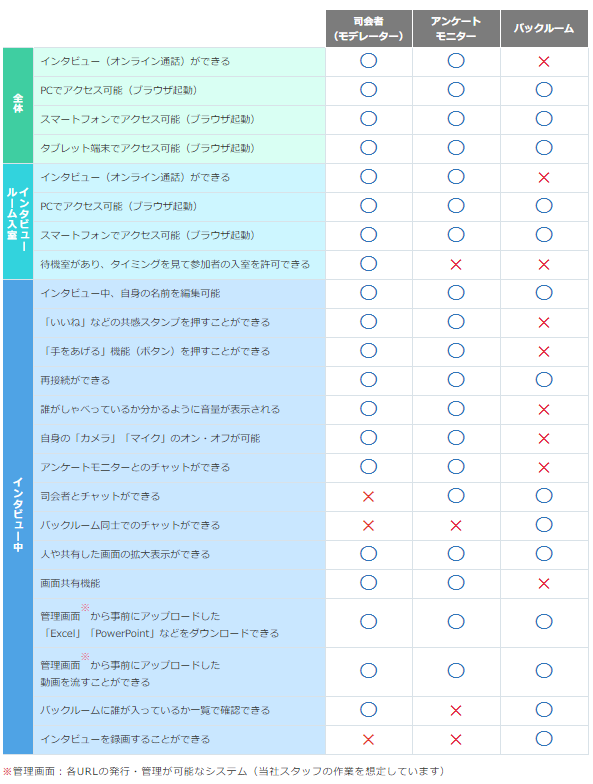This screenshot has width=593, height=784.
Task: Select the バックルーム column header
Action: (x=544, y=28)
